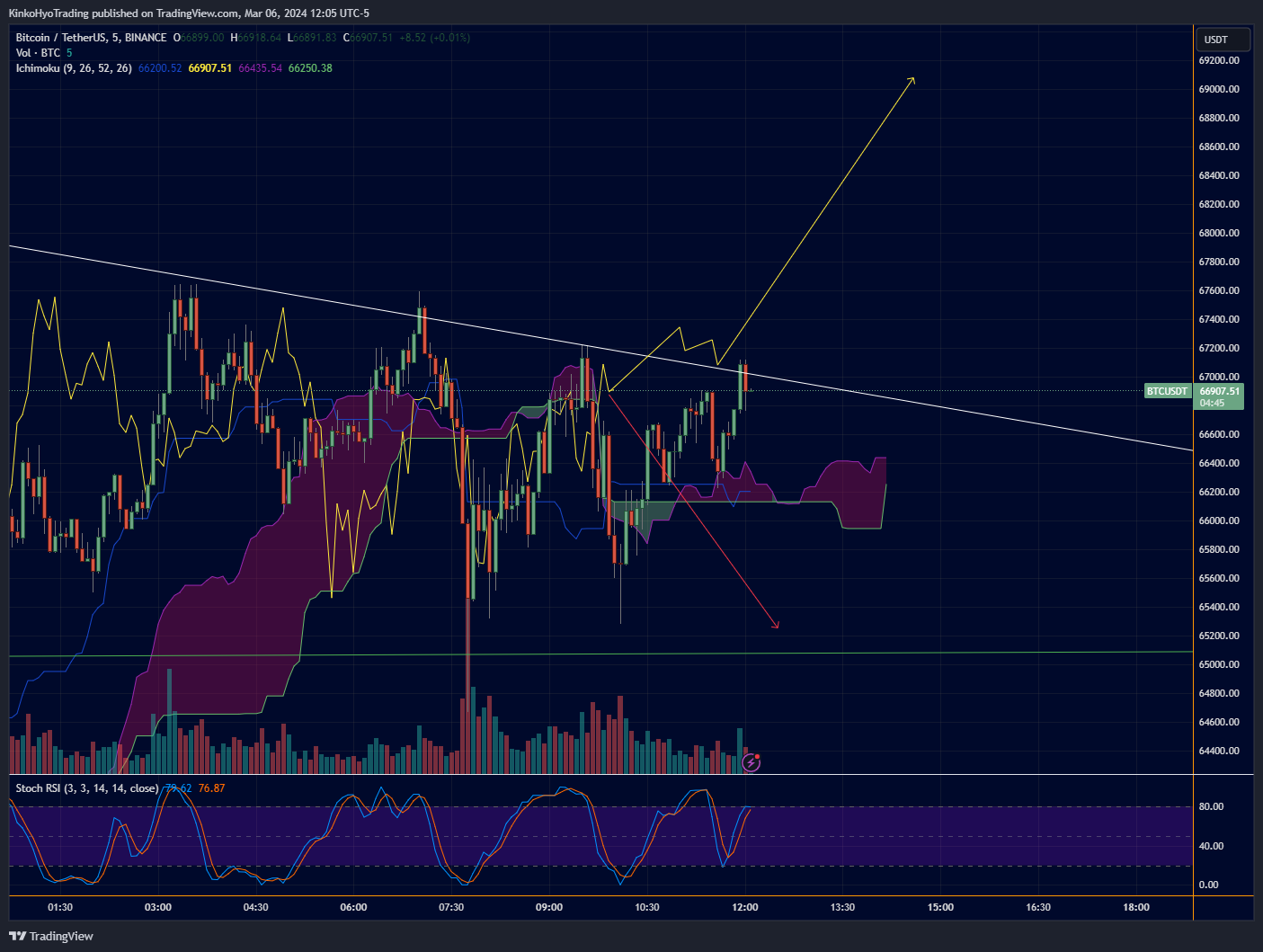Click the 0.00 level on Stoch RSI scale

click(1208, 885)
